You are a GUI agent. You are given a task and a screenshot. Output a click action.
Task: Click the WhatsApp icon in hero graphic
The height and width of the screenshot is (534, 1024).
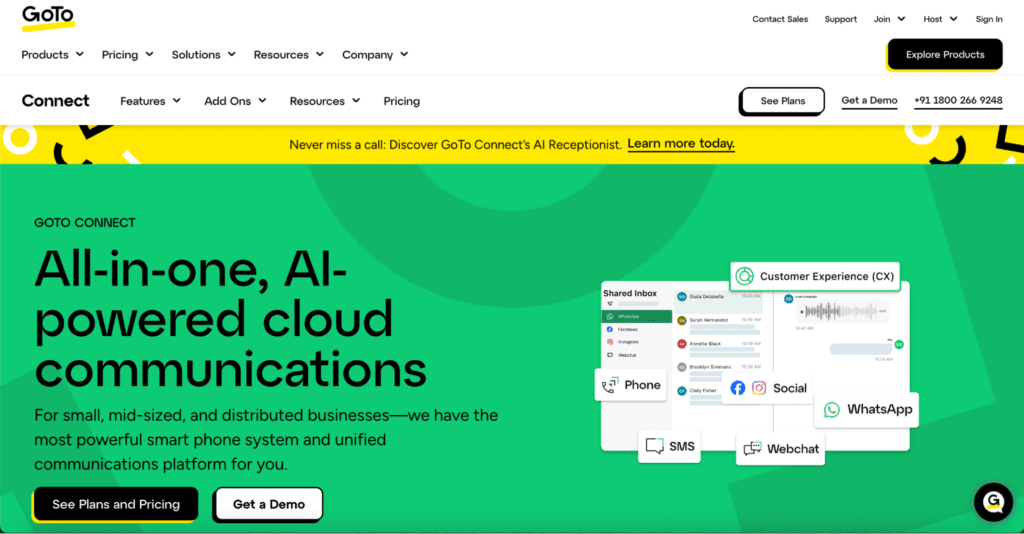[x=832, y=409]
